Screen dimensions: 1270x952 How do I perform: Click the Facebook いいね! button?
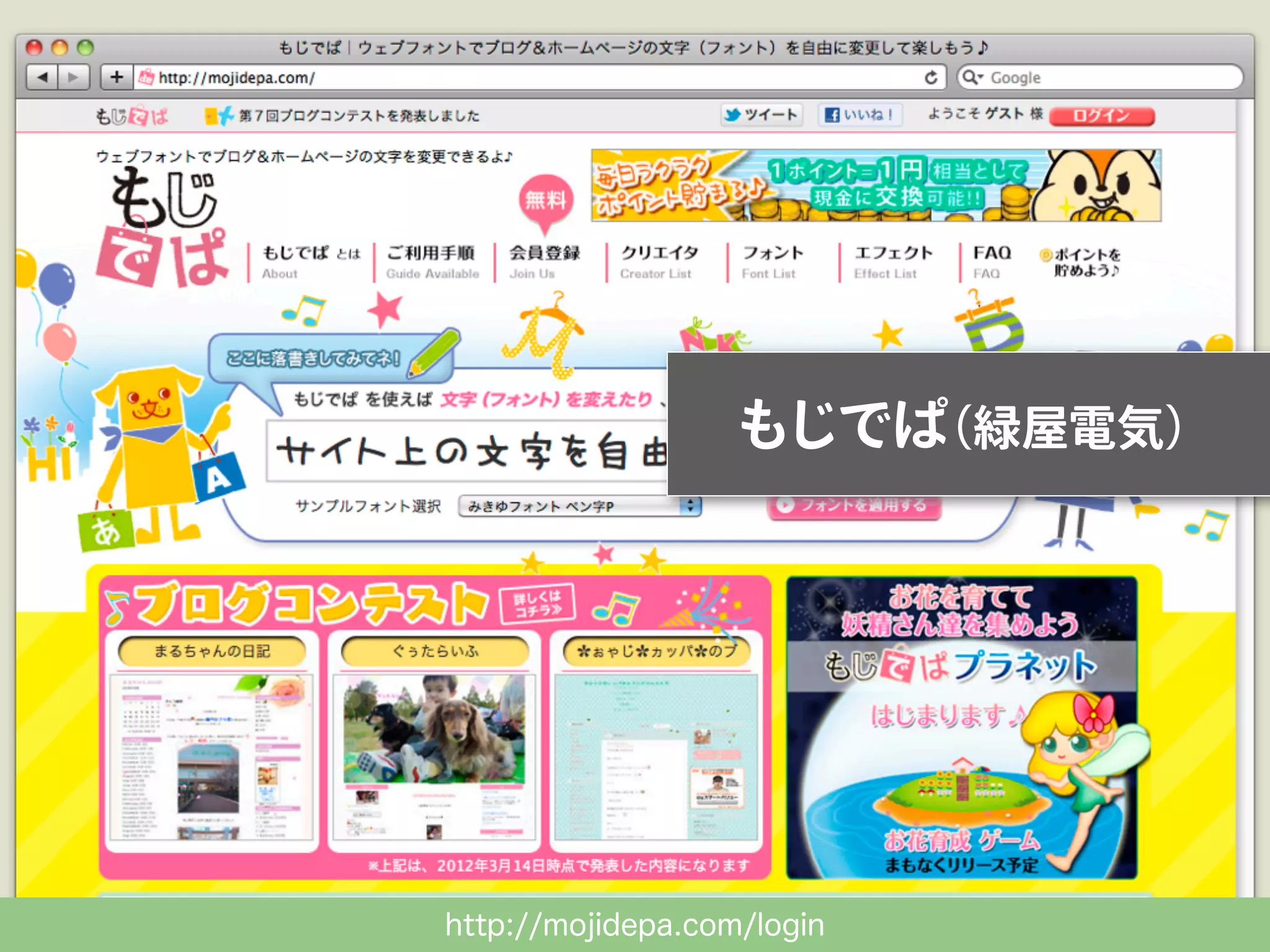[x=859, y=115]
